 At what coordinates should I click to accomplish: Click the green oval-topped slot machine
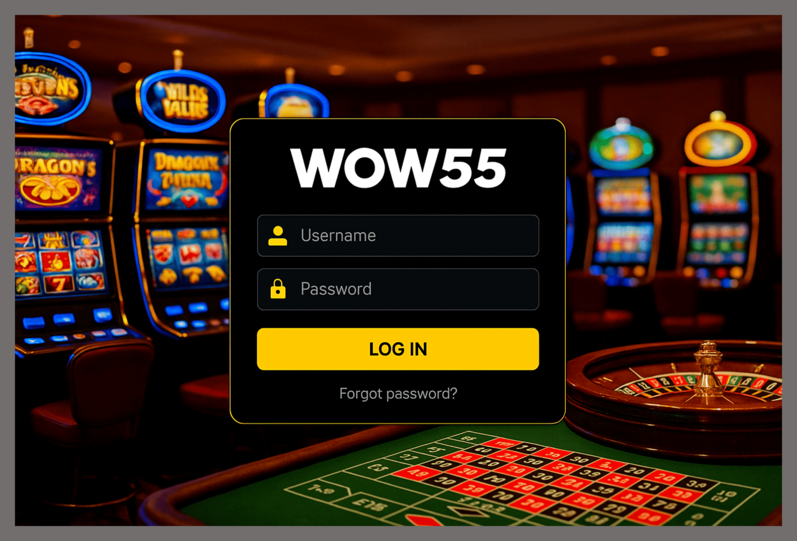(622, 202)
